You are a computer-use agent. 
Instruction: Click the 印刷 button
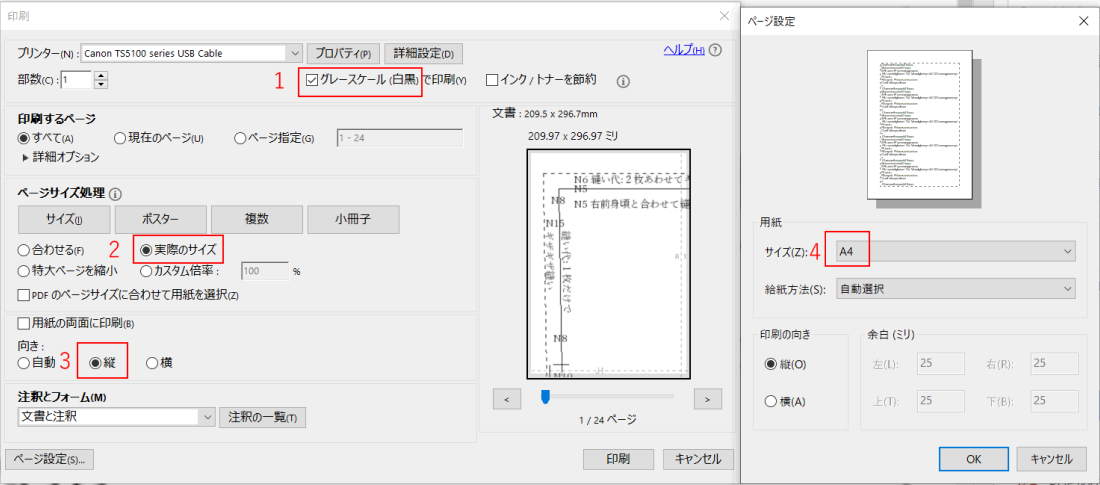[618, 459]
